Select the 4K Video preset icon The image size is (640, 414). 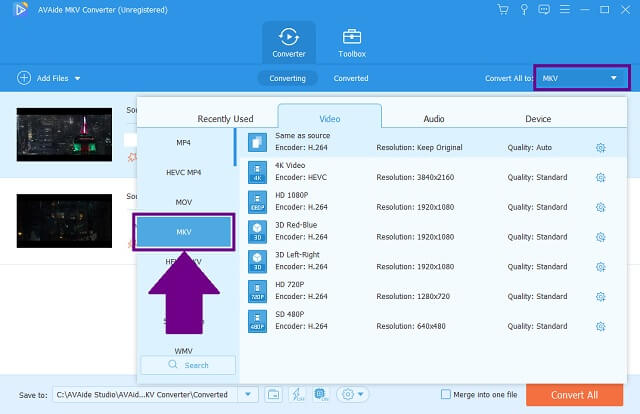coord(257,172)
